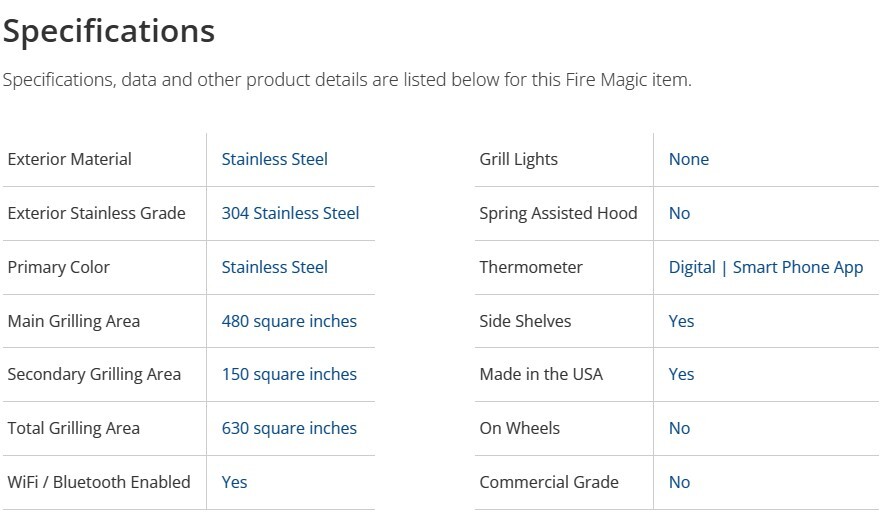Click the Grill Lights None value
The width and height of the screenshot is (890, 532).
coord(688,159)
